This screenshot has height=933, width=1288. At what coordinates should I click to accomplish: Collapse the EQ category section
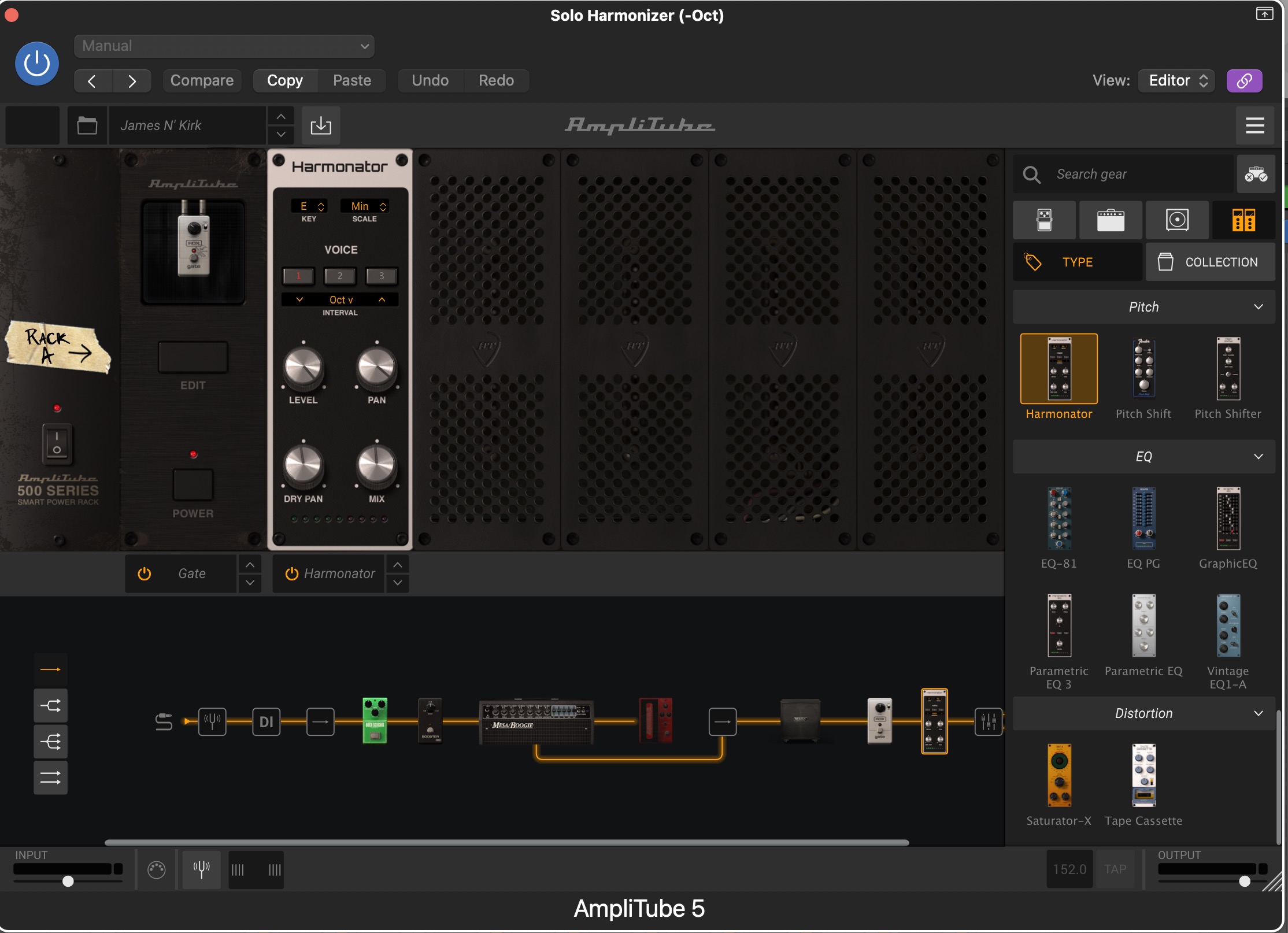(1144, 457)
